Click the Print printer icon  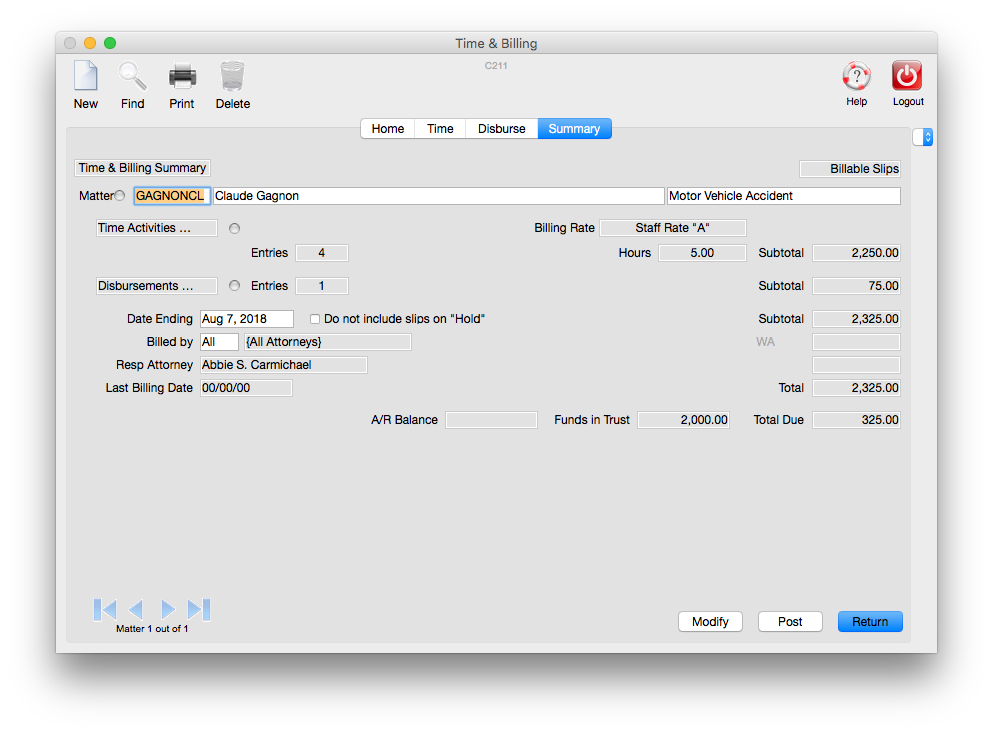[182, 77]
